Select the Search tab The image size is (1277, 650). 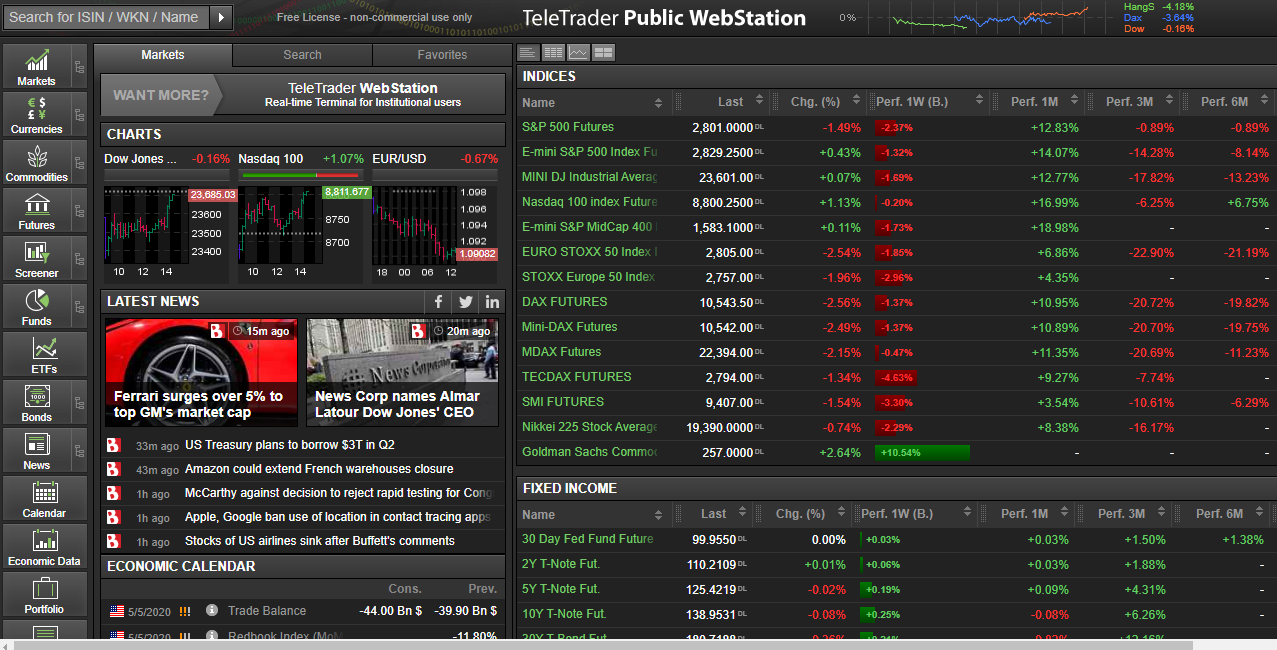point(302,55)
